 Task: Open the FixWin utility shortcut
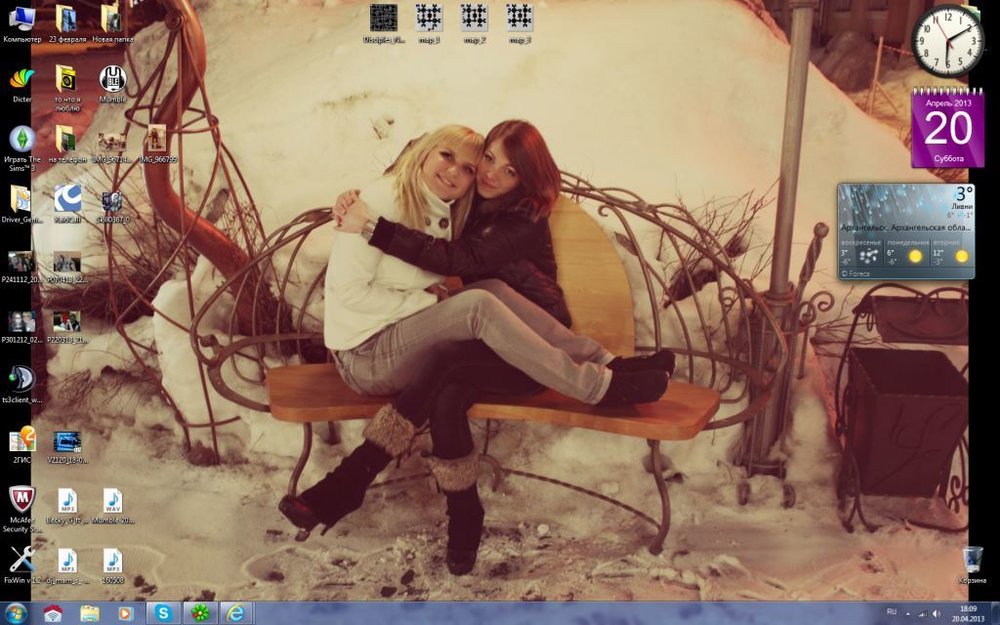click(21, 560)
